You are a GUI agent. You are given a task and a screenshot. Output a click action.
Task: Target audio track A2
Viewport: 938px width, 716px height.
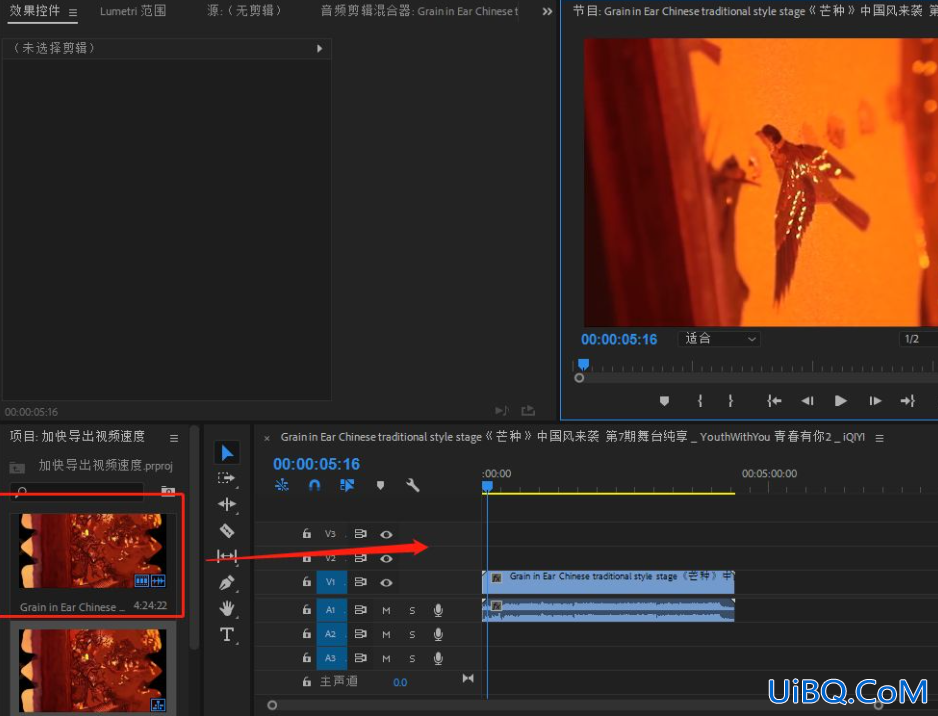(331, 634)
